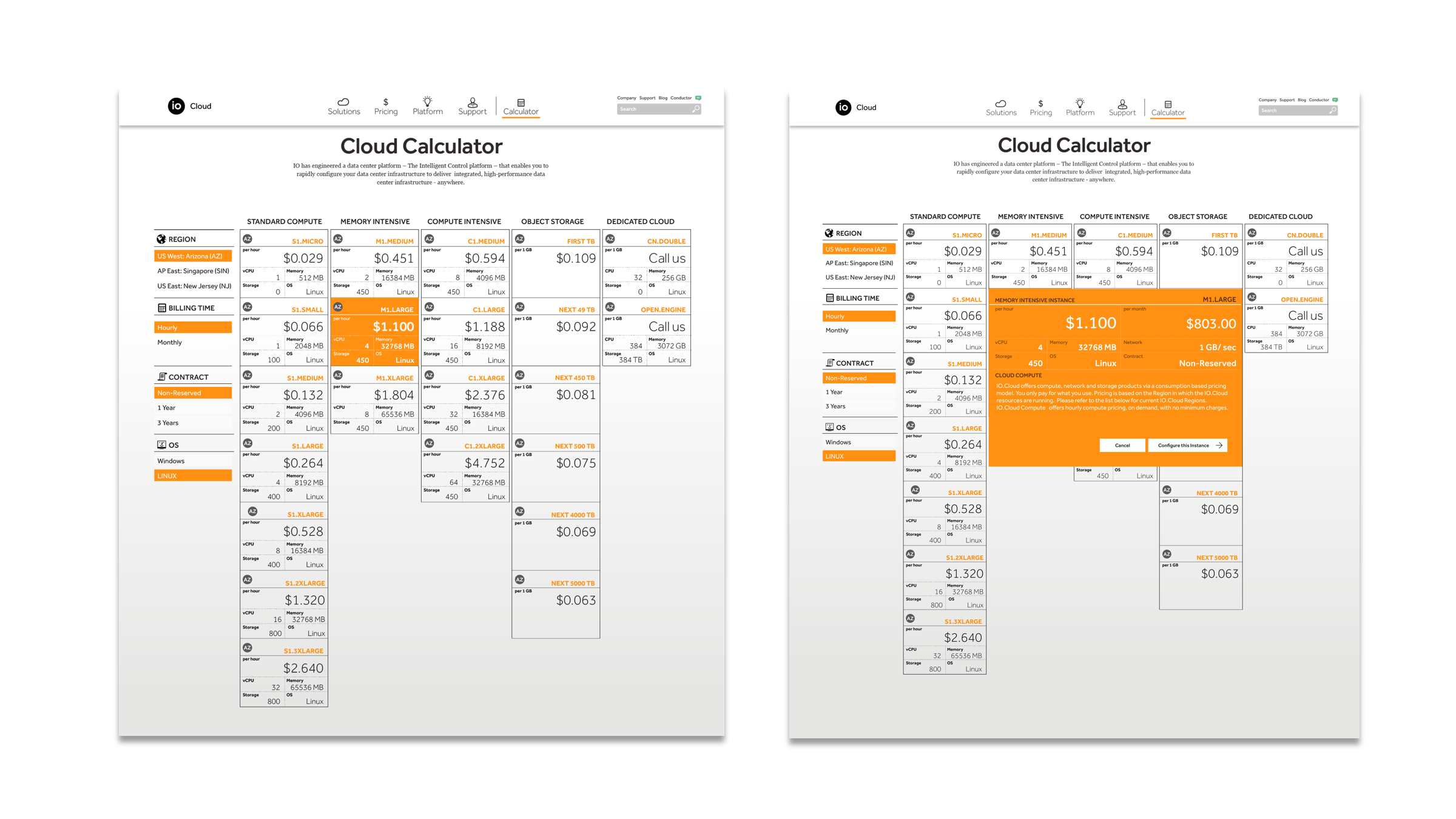Open Support top link in right mockup header
The width and height of the screenshot is (1456, 819).
pyautogui.click(x=1287, y=99)
